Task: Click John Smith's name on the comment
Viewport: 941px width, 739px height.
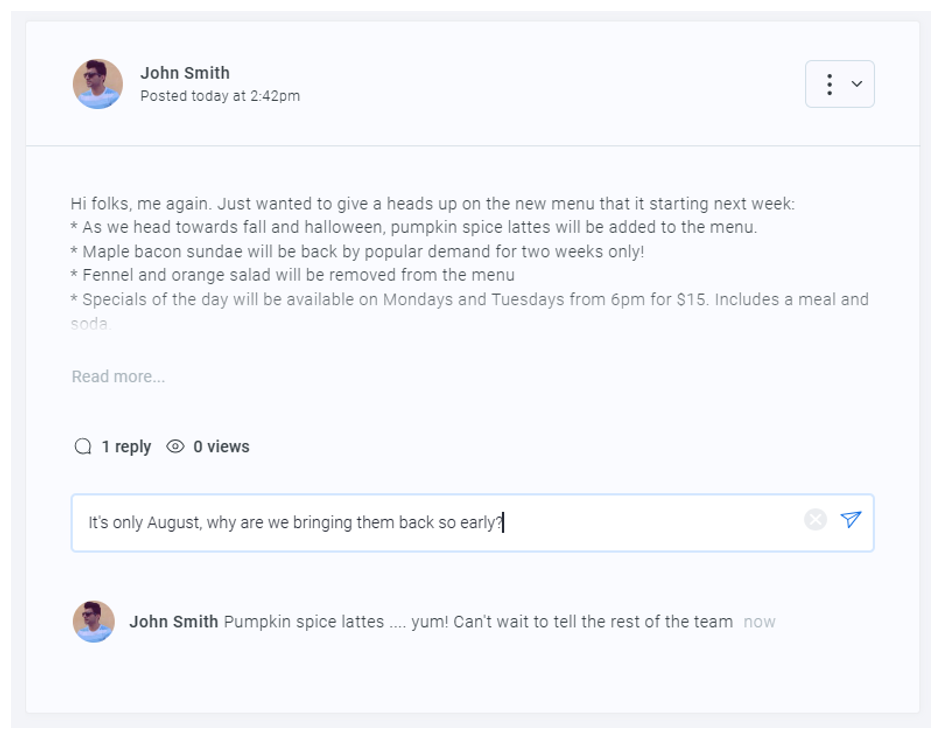Action: point(173,622)
